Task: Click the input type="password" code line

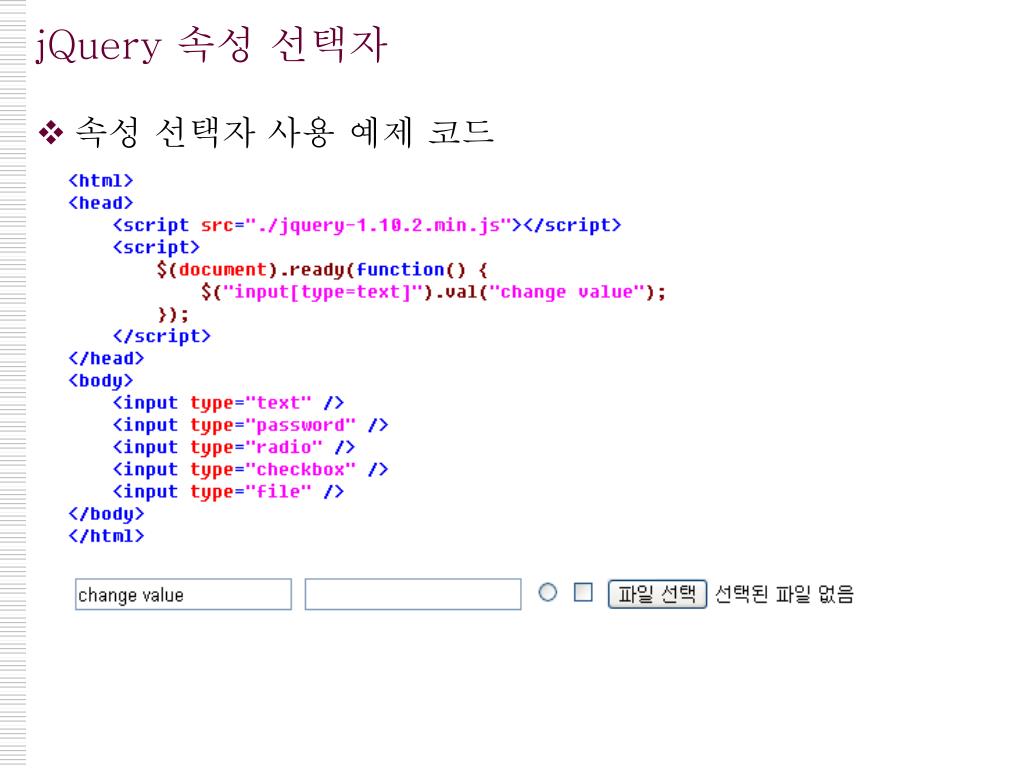Action: tap(250, 424)
